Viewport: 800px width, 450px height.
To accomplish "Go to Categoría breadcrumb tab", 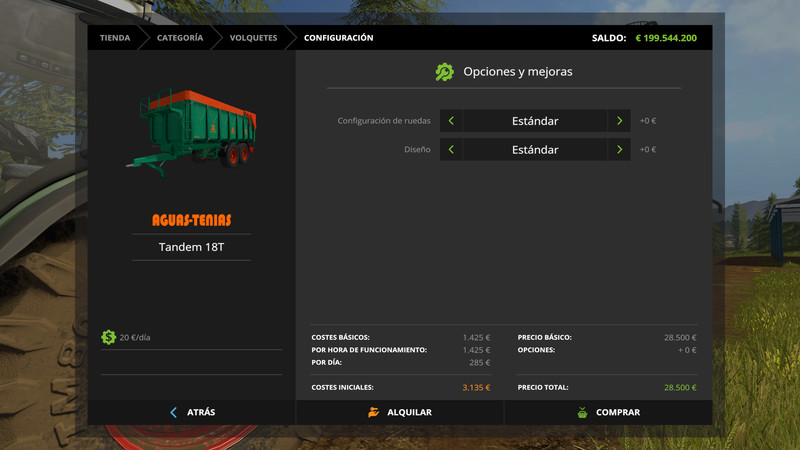I will click(179, 38).
